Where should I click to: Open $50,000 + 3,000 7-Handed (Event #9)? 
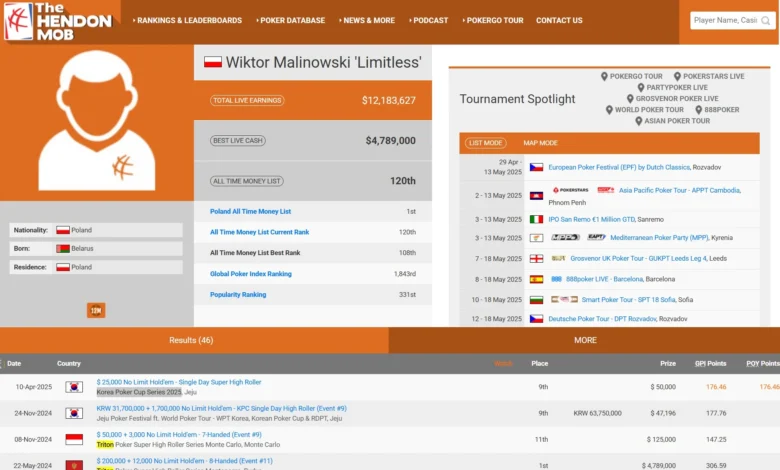click(x=179, y=435)
